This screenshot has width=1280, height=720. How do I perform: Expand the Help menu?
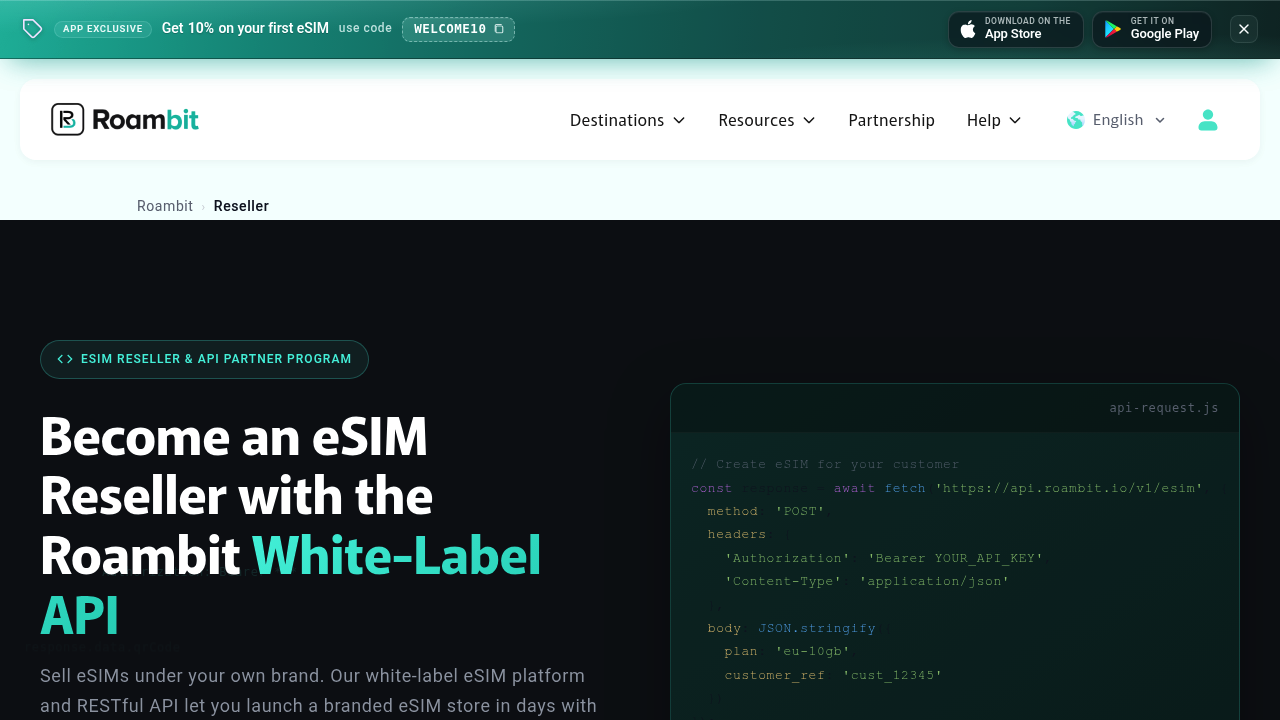[x=994, y=120]
